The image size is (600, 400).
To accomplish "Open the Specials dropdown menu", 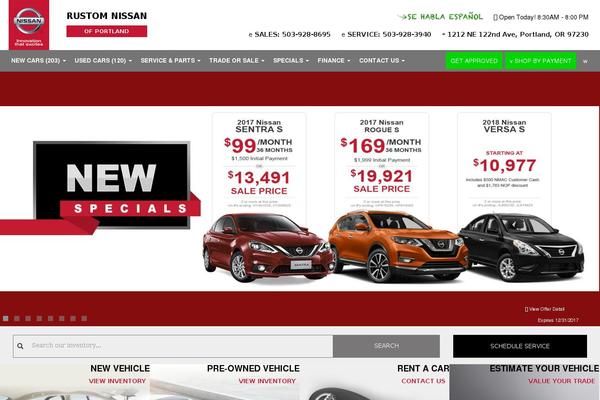I will click(291, 60).
